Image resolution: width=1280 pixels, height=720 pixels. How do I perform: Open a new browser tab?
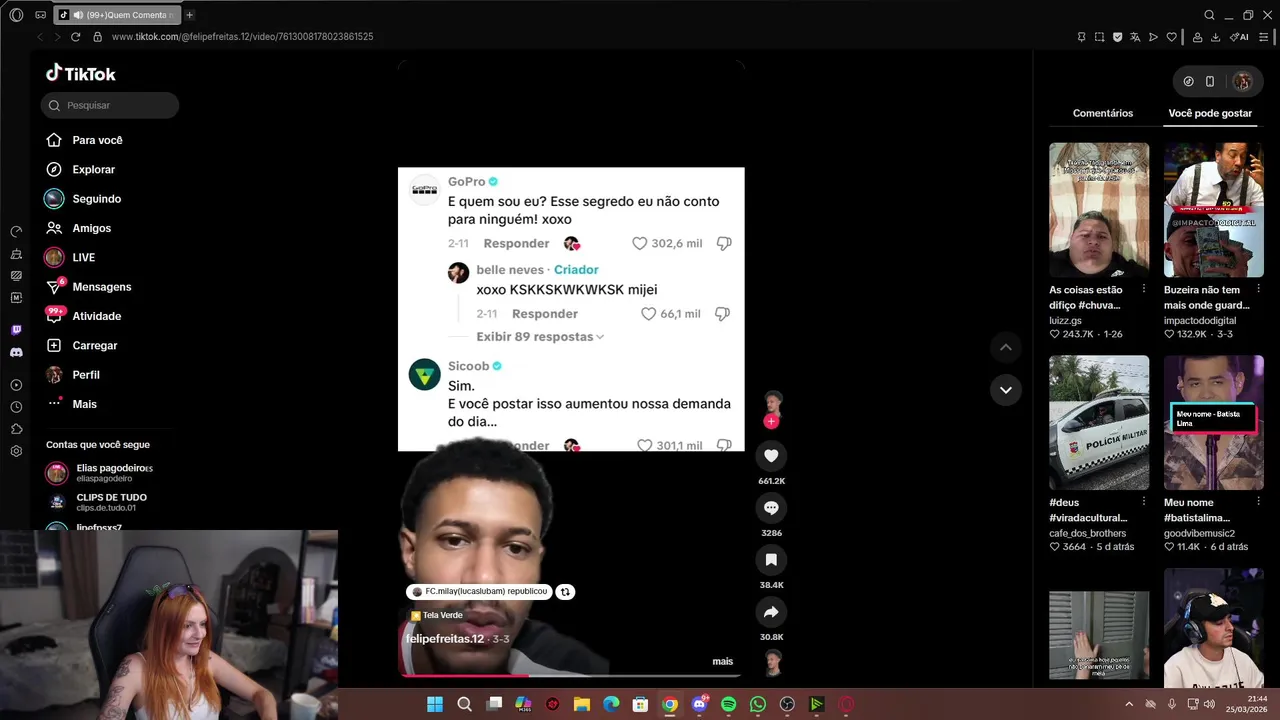click(189, 15)
